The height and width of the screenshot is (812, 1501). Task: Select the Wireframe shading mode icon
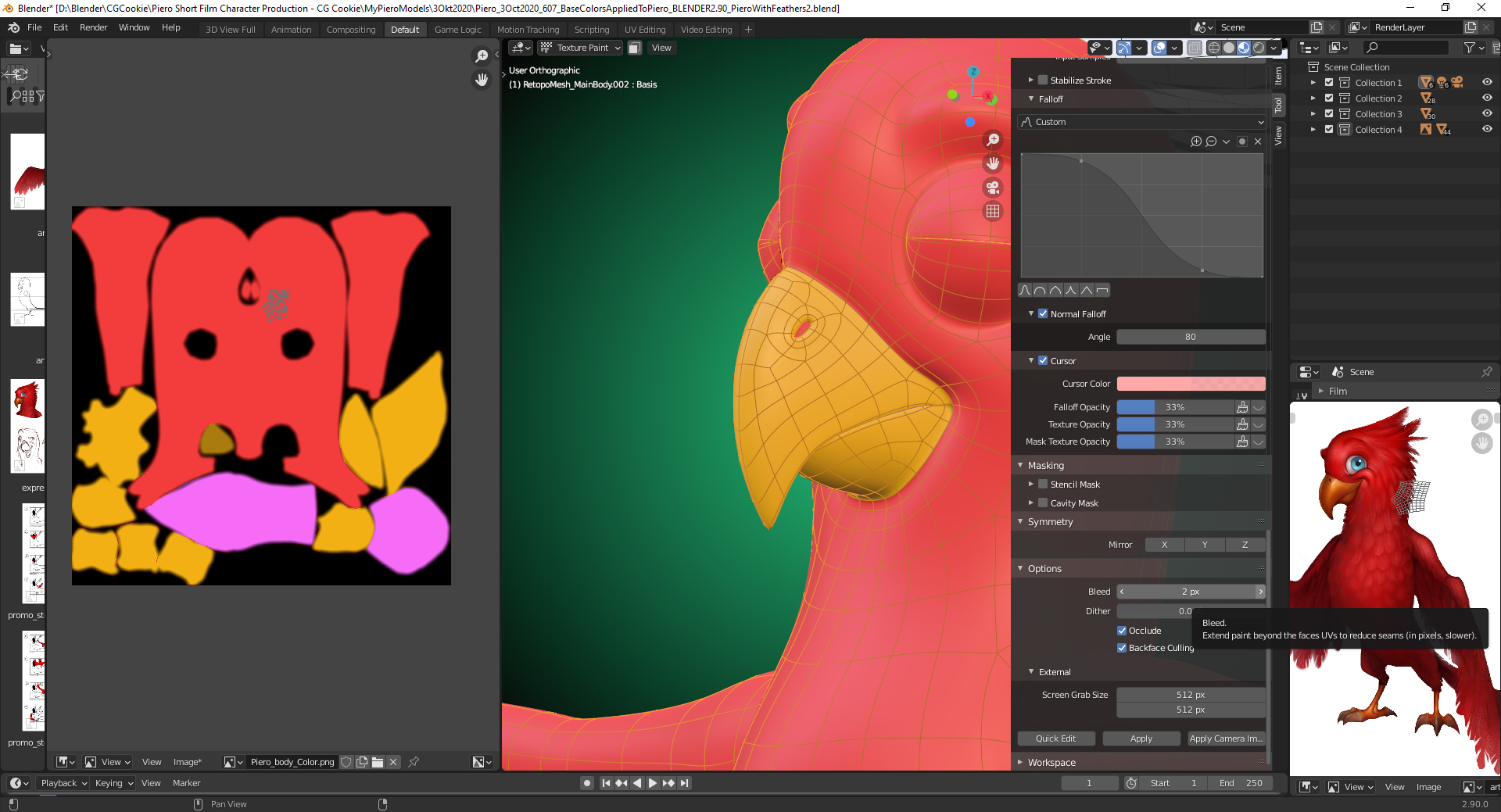tap(1213, 48)
